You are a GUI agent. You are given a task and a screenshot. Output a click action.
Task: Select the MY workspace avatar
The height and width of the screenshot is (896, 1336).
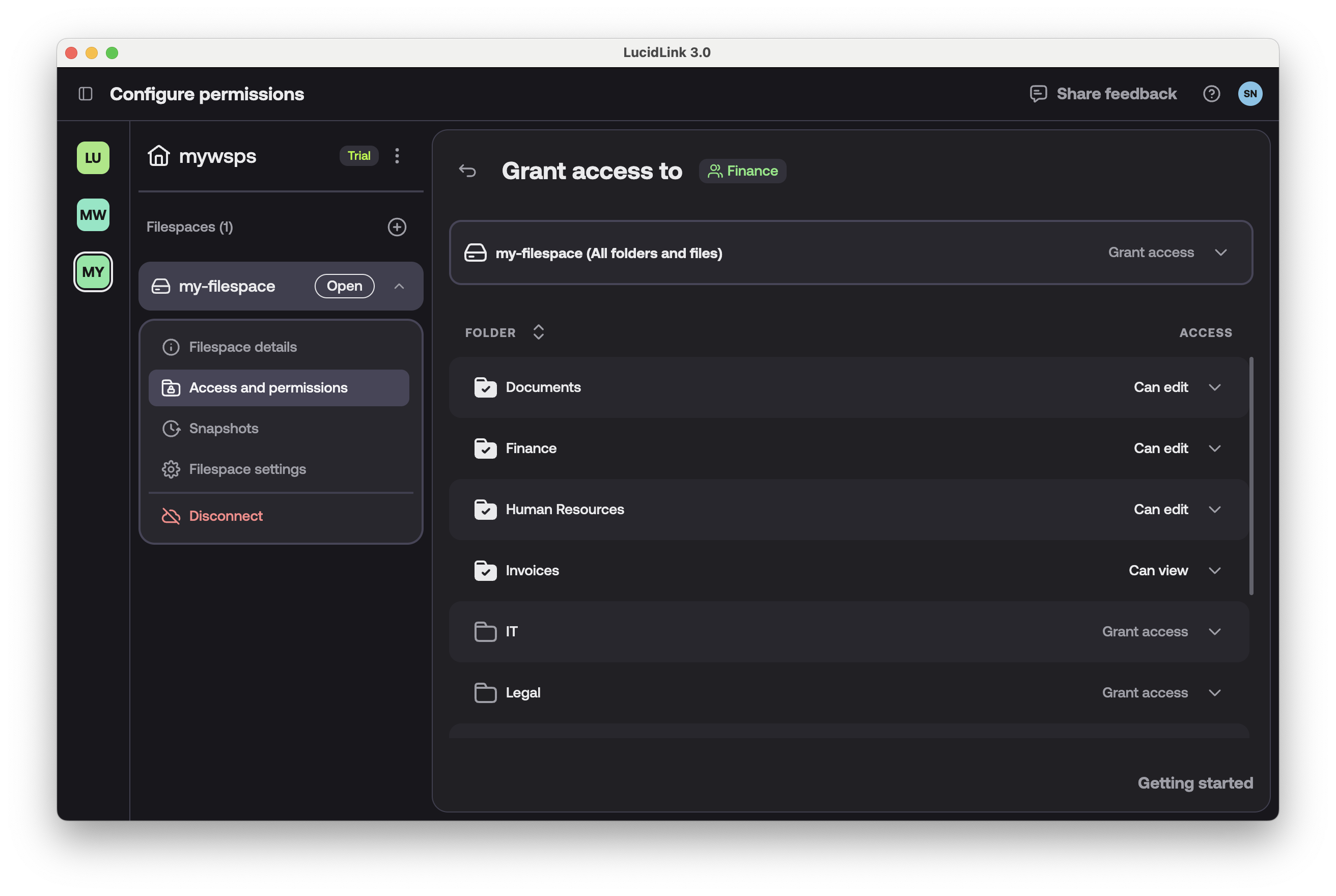(93, 272)
